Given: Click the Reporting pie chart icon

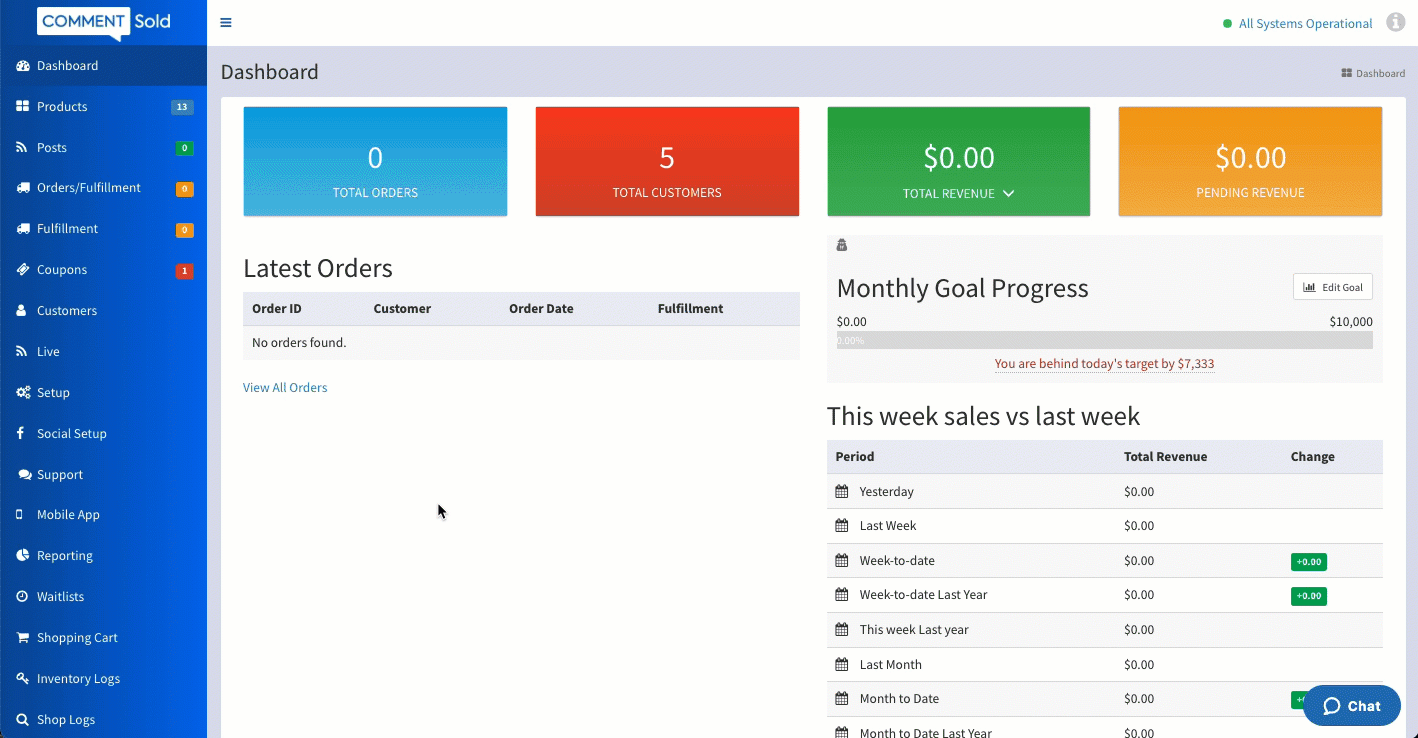Looking at the screenshot, I should pos(22,556).
